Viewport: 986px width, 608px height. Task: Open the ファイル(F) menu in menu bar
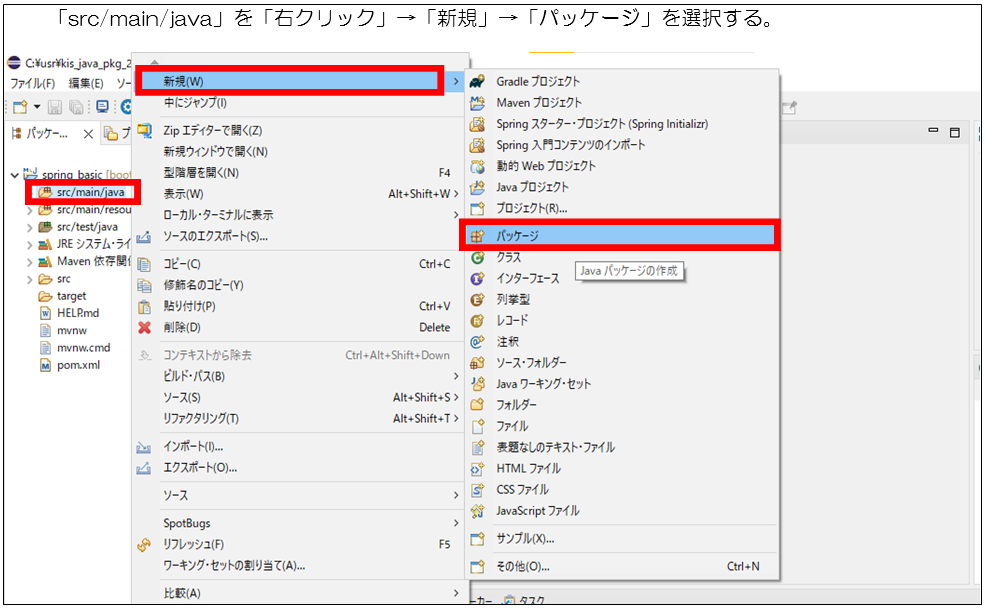click(32, 83)
